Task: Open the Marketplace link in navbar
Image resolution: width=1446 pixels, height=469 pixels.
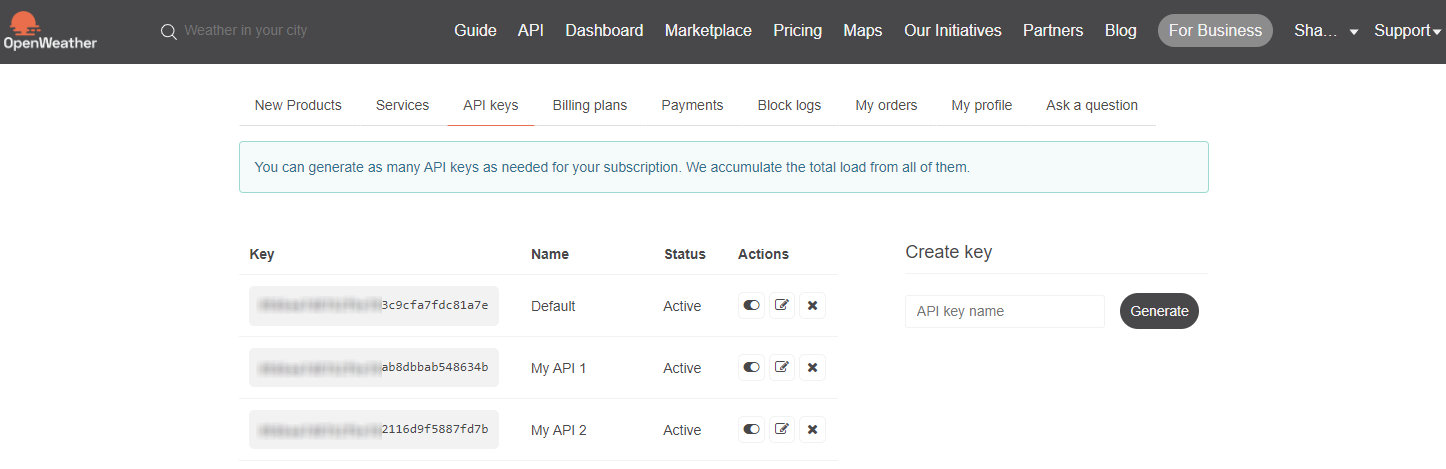Action: tap(708, 31)
